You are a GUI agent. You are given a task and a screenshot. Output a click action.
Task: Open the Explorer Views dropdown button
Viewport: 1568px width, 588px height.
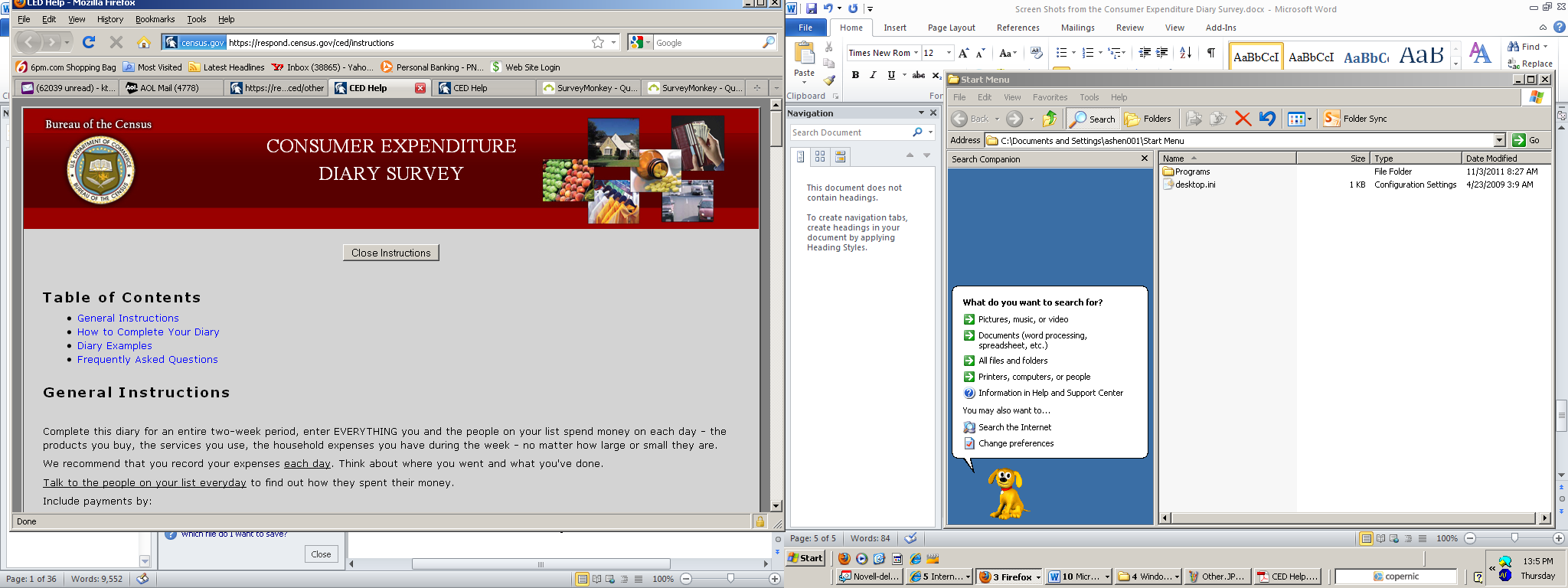[1299, 119]
